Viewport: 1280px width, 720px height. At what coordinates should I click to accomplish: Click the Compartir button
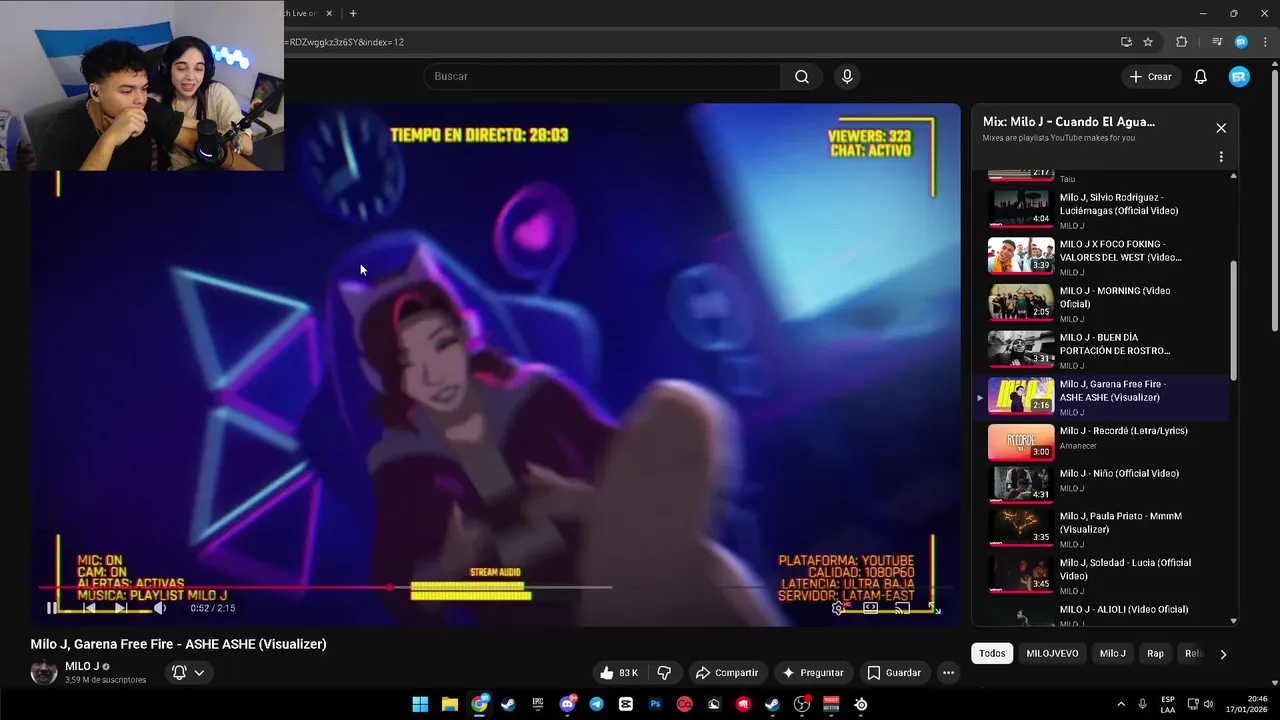click(727, 673)
